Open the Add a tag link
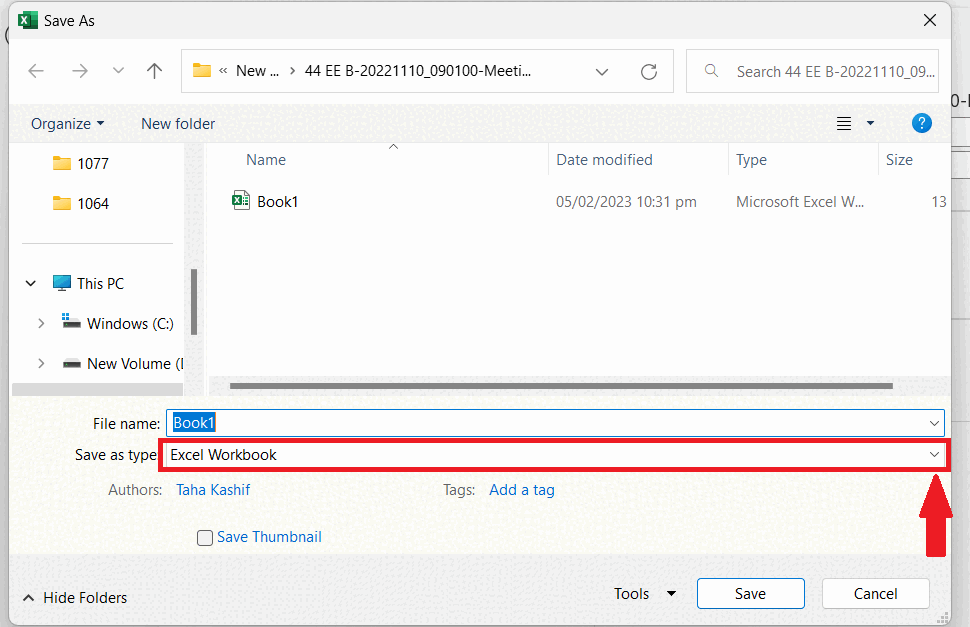This screenshot has width=970, height=627. click(x=521, y=489)
